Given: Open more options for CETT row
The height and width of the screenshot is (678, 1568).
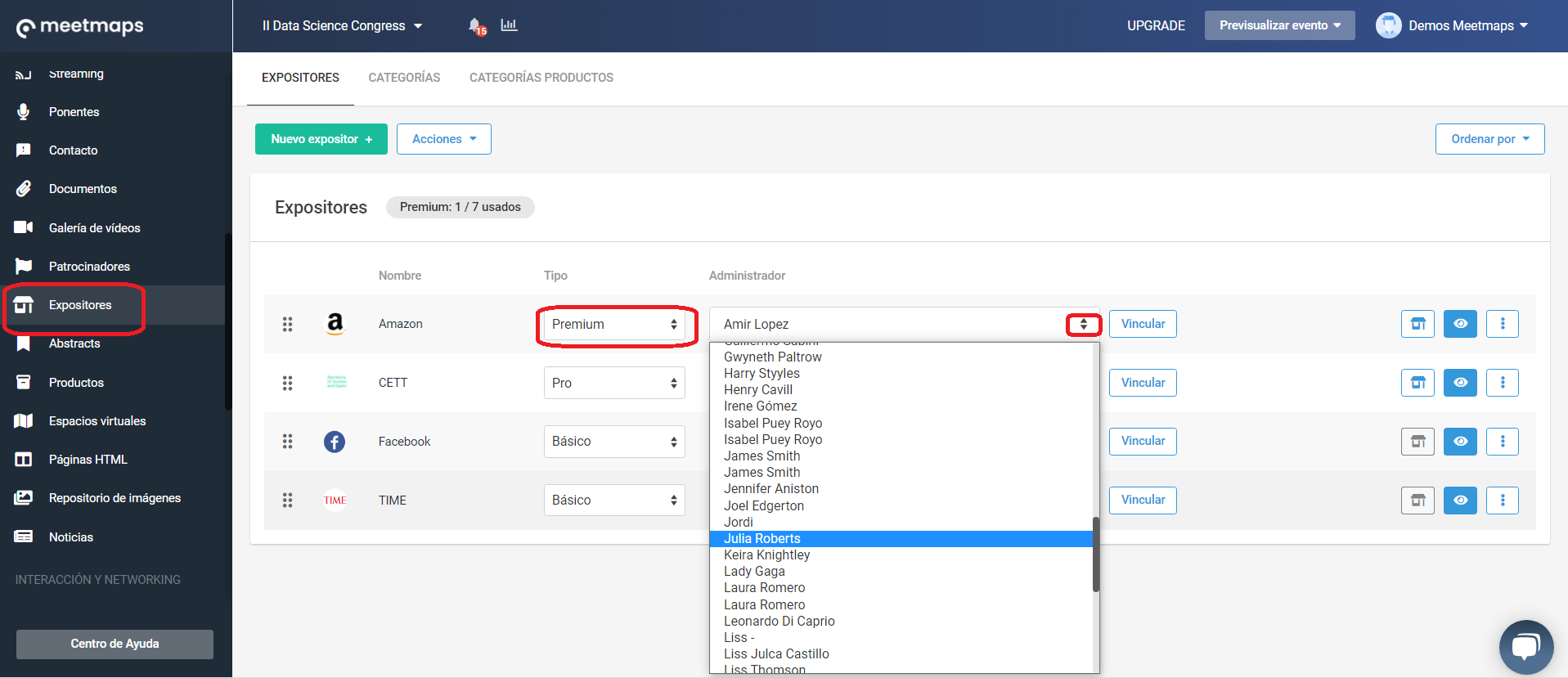Looking at the screenshot, I should tap(1503, 383).
